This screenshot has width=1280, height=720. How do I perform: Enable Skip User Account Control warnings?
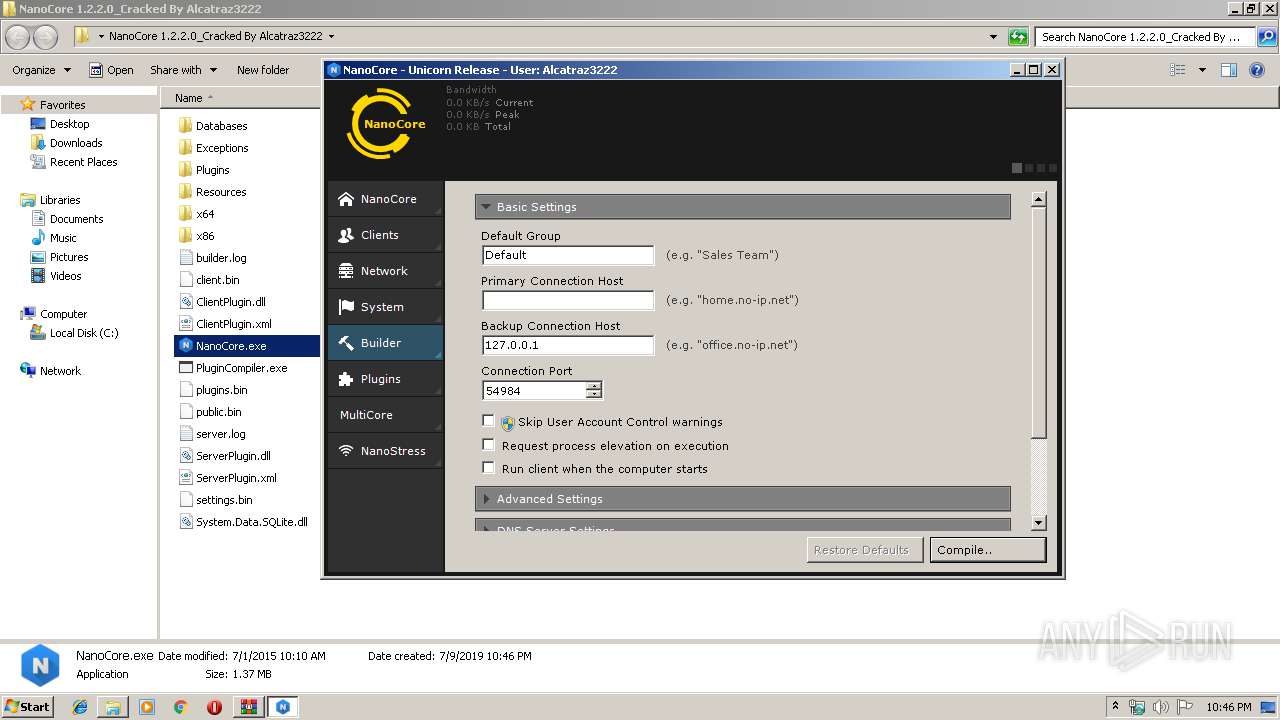click(488, 421)
